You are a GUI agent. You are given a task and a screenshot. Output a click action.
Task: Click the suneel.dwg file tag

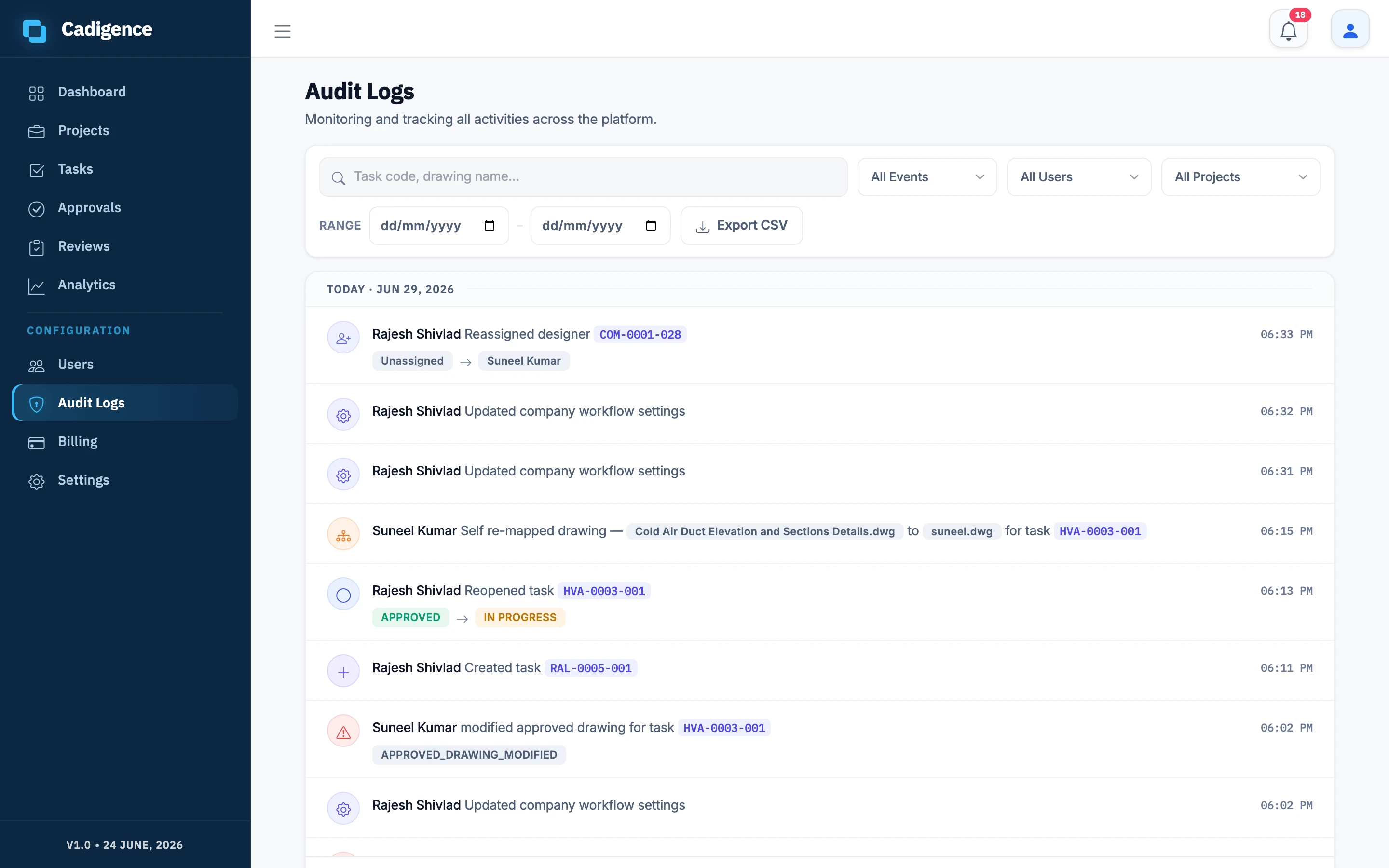point(961,531)
